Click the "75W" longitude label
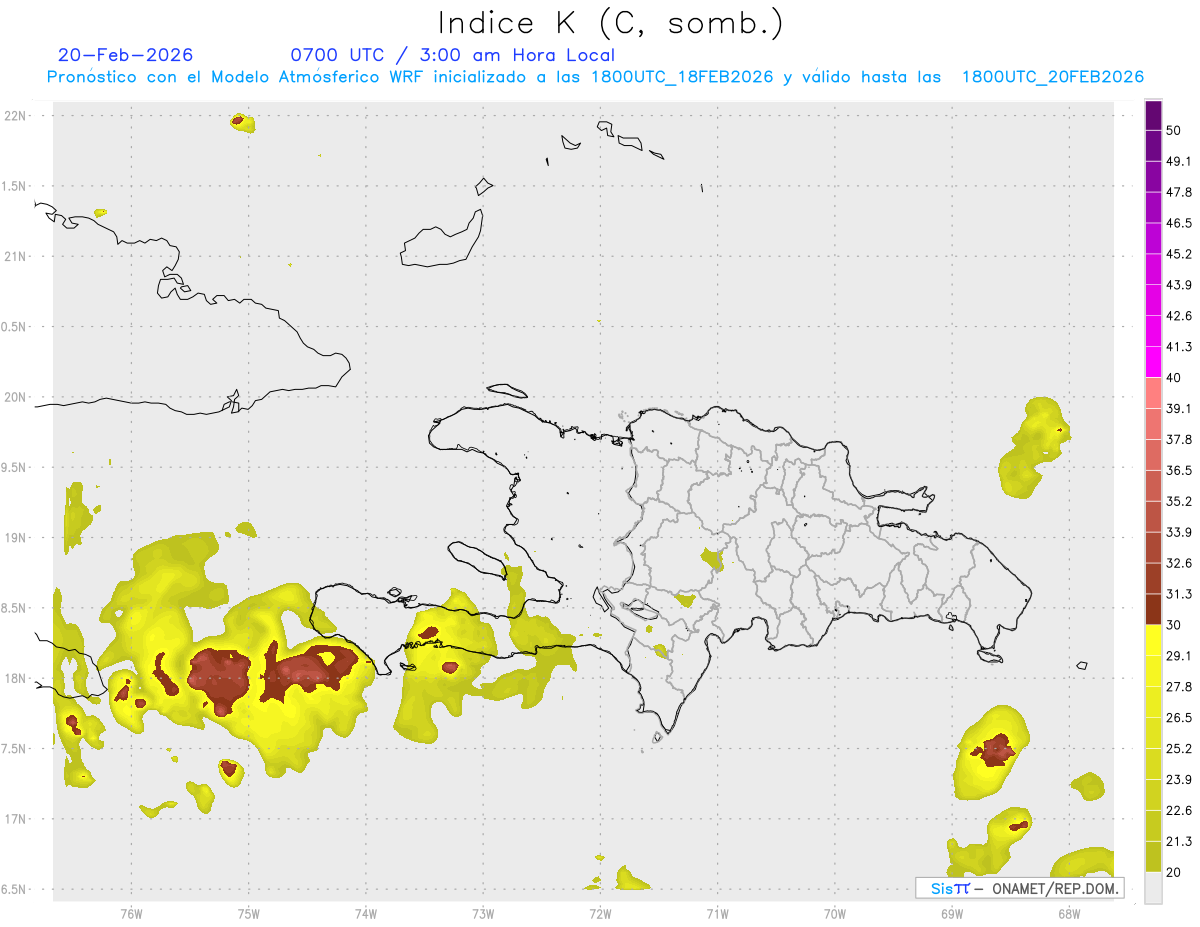1200x927 pixels. click(x=249, y=913)
